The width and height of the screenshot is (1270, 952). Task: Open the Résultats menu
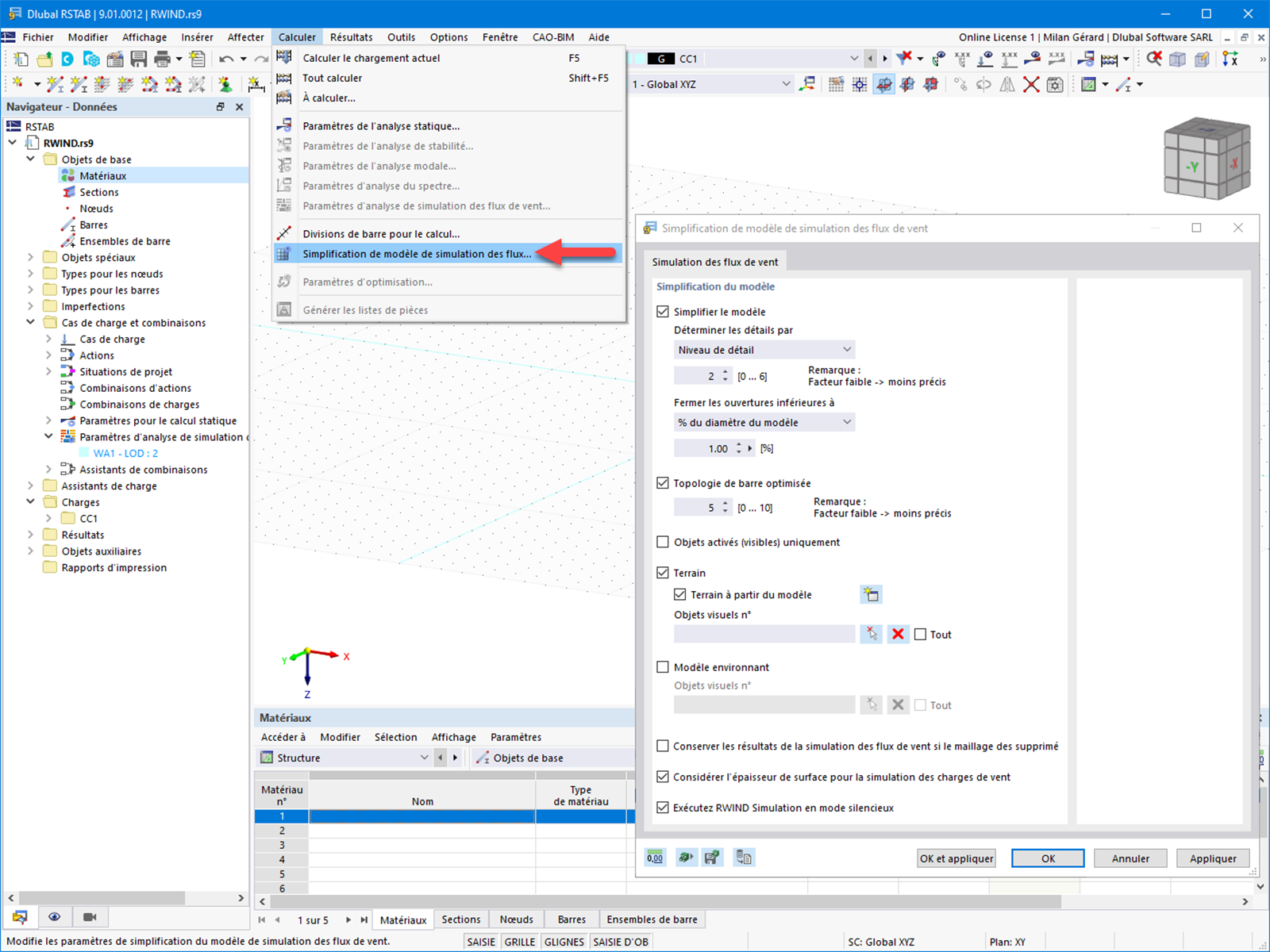coord(351,36)
